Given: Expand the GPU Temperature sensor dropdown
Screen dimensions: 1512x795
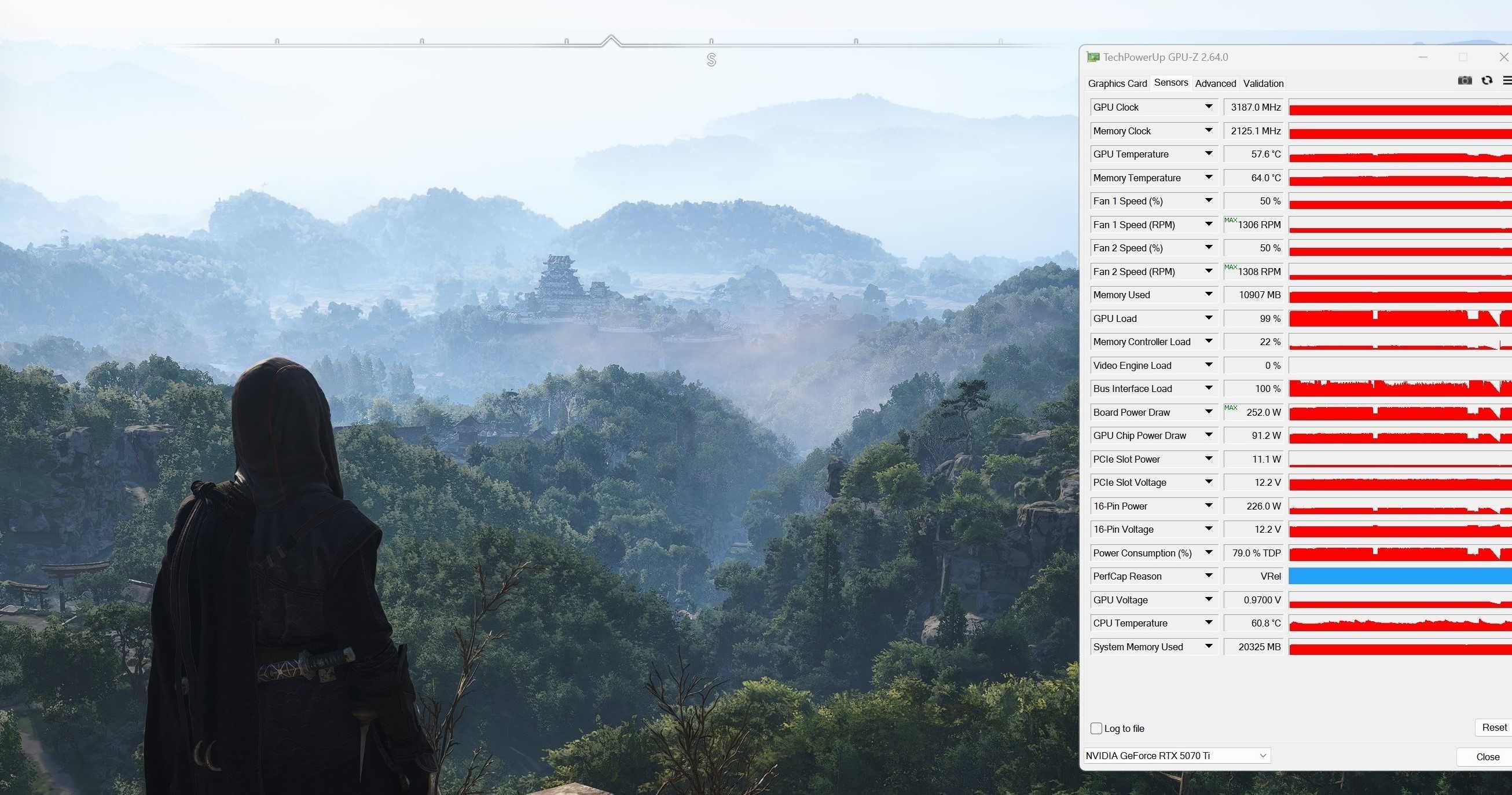Looking at the screenshot, I should click(1209, 154).
